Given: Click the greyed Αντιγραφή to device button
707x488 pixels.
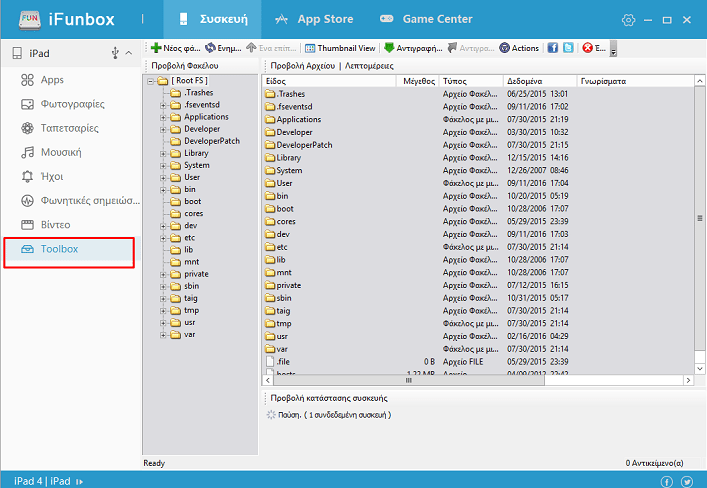Looking at the screenshot, I should (x=470, y=48).
